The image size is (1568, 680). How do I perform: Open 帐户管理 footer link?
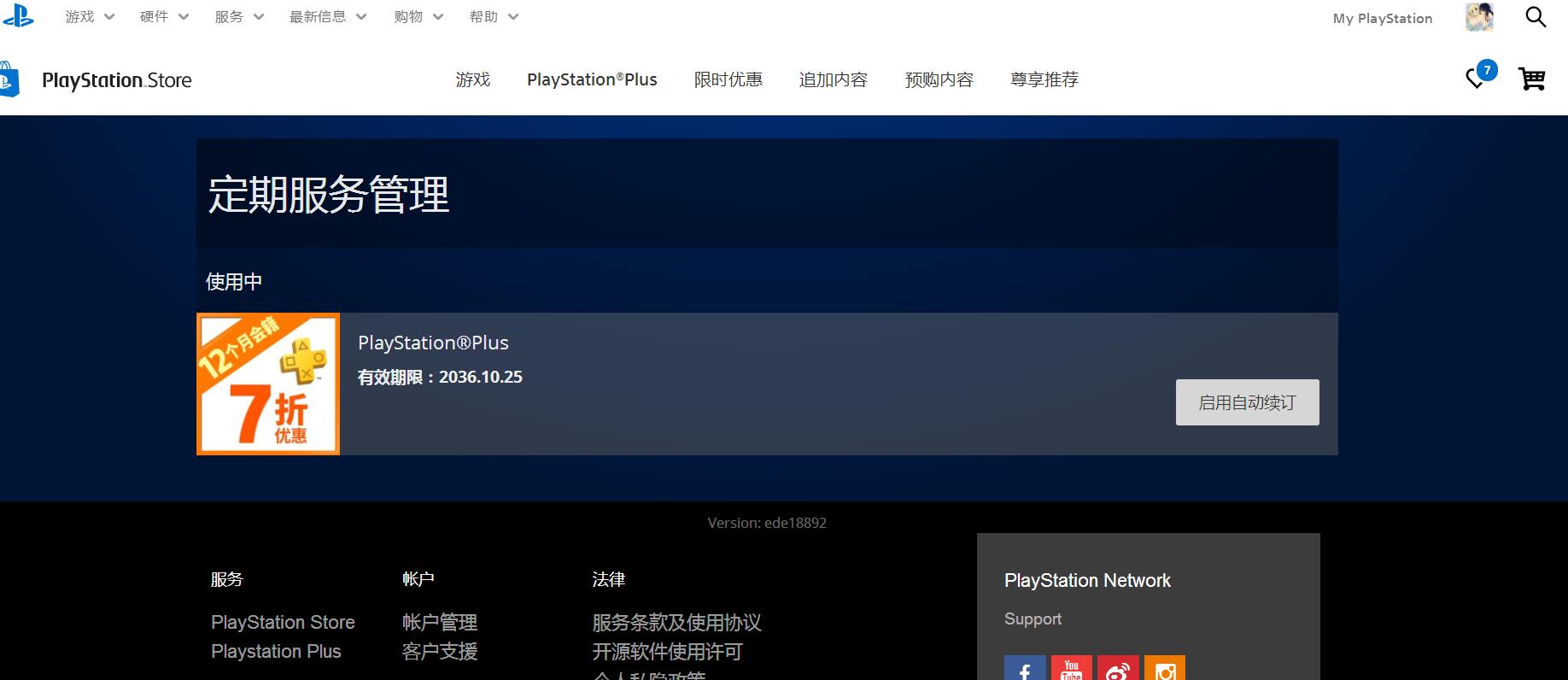tap(440, 623)
